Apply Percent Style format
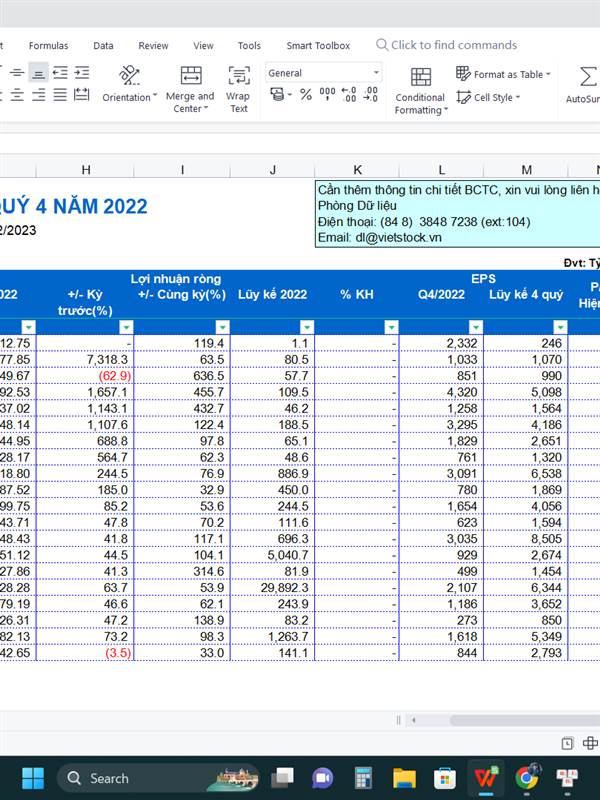 click(x=306, y=94)
